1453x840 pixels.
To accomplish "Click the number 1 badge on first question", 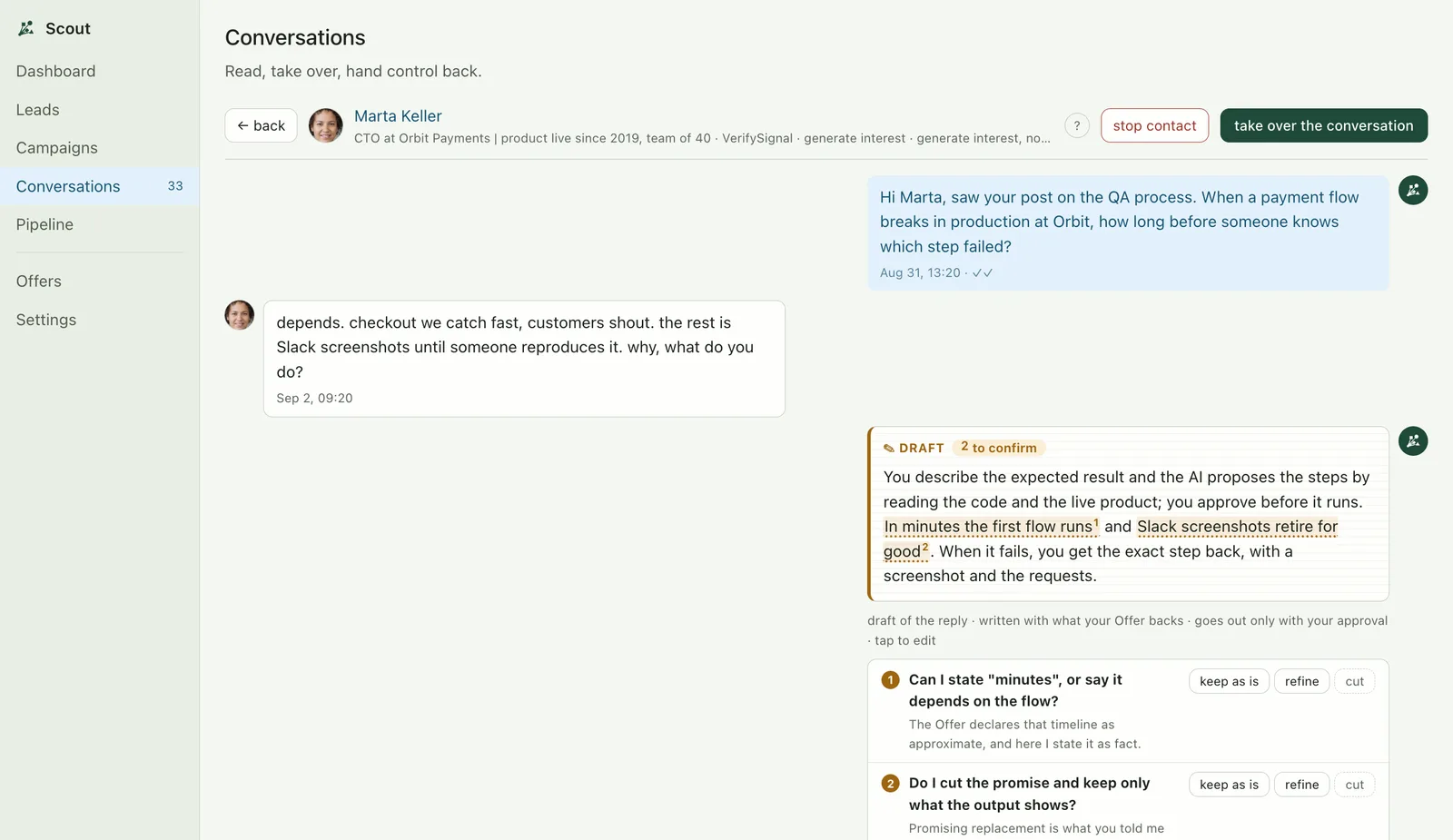I will click(x=890, y=679).
